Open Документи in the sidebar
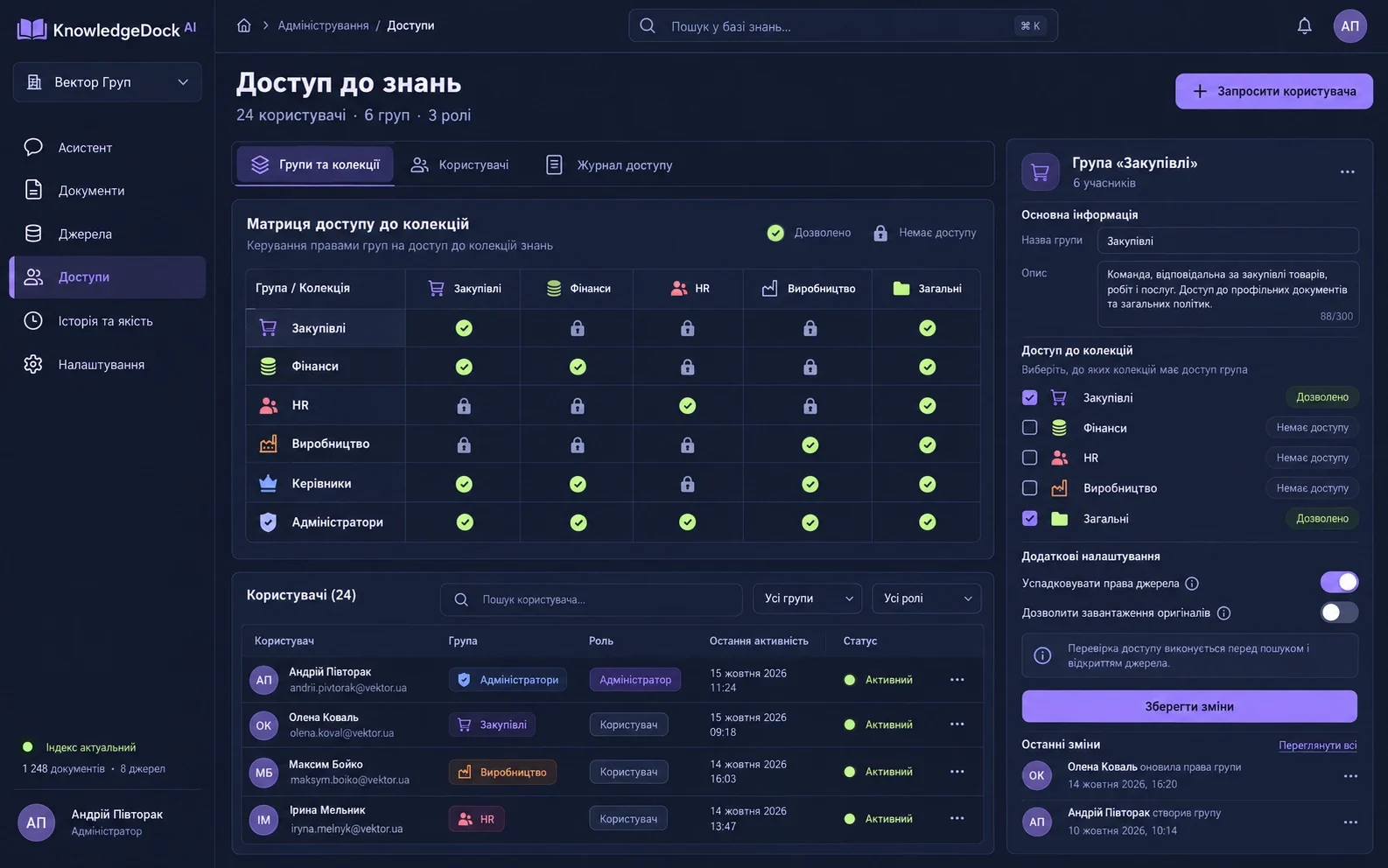 pos(108,190)
